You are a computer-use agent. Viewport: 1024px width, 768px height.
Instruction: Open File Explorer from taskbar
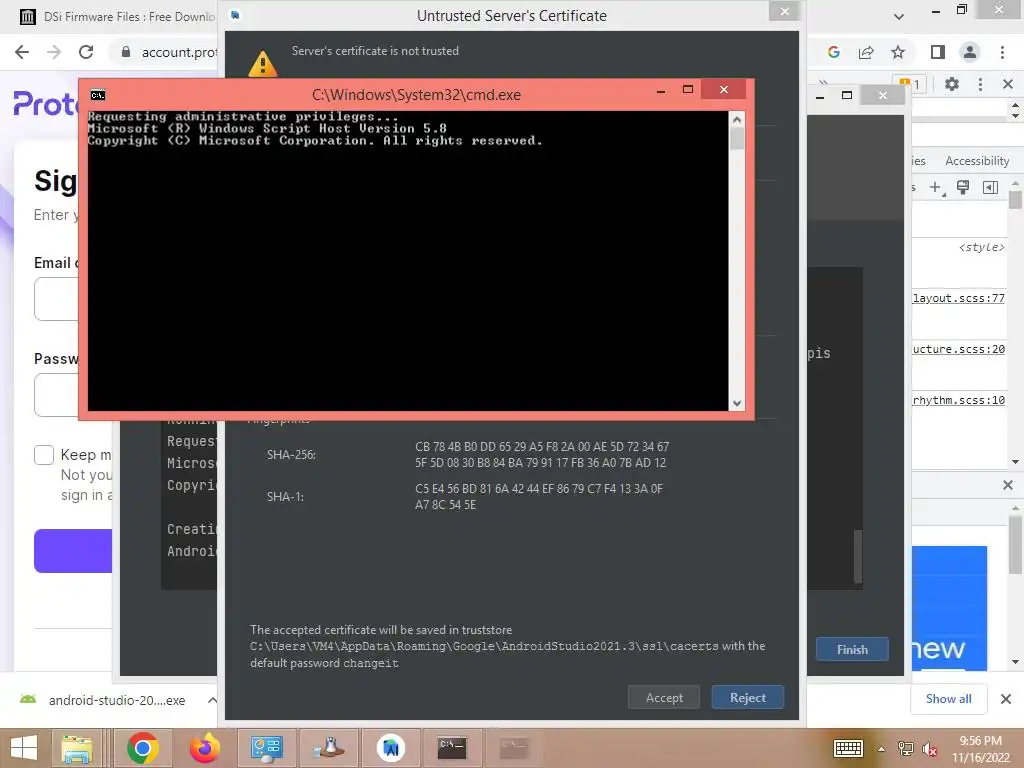tap(77, 748)
